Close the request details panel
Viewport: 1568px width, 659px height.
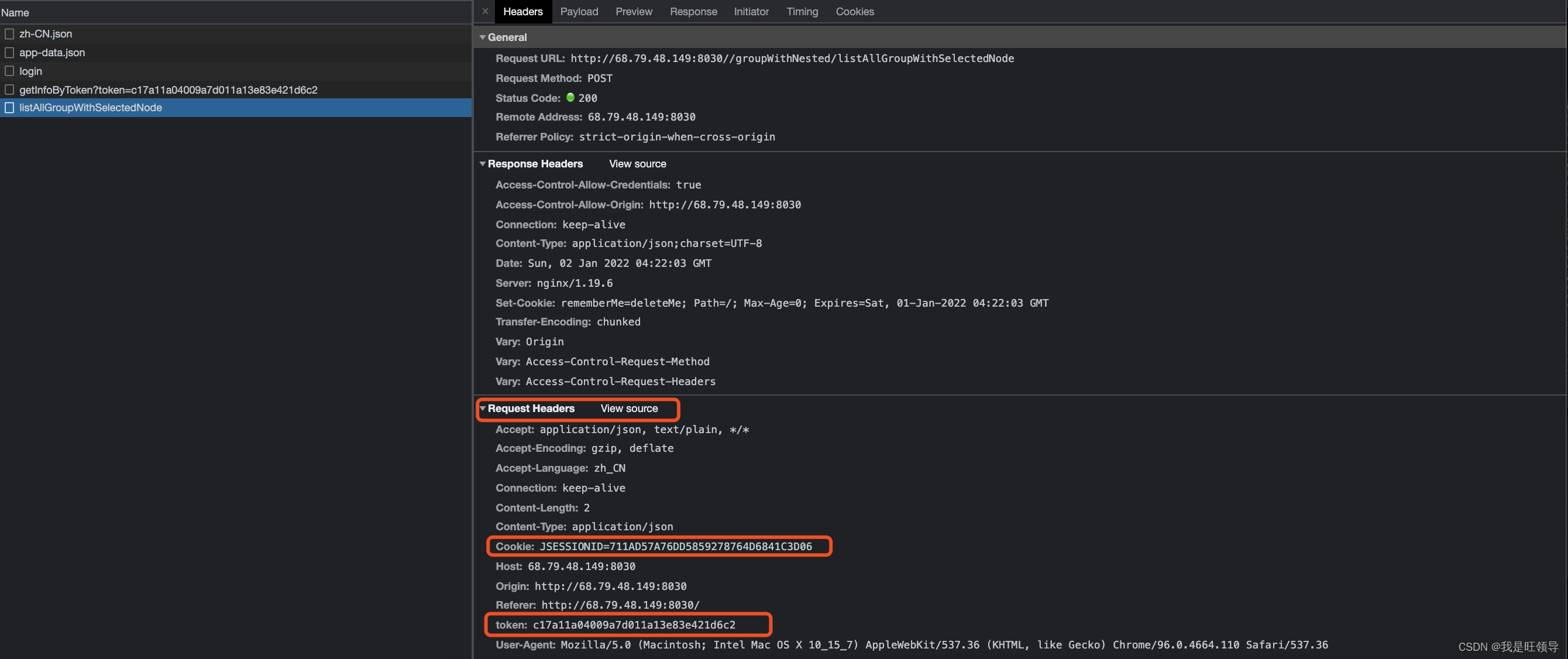(485, 12)
